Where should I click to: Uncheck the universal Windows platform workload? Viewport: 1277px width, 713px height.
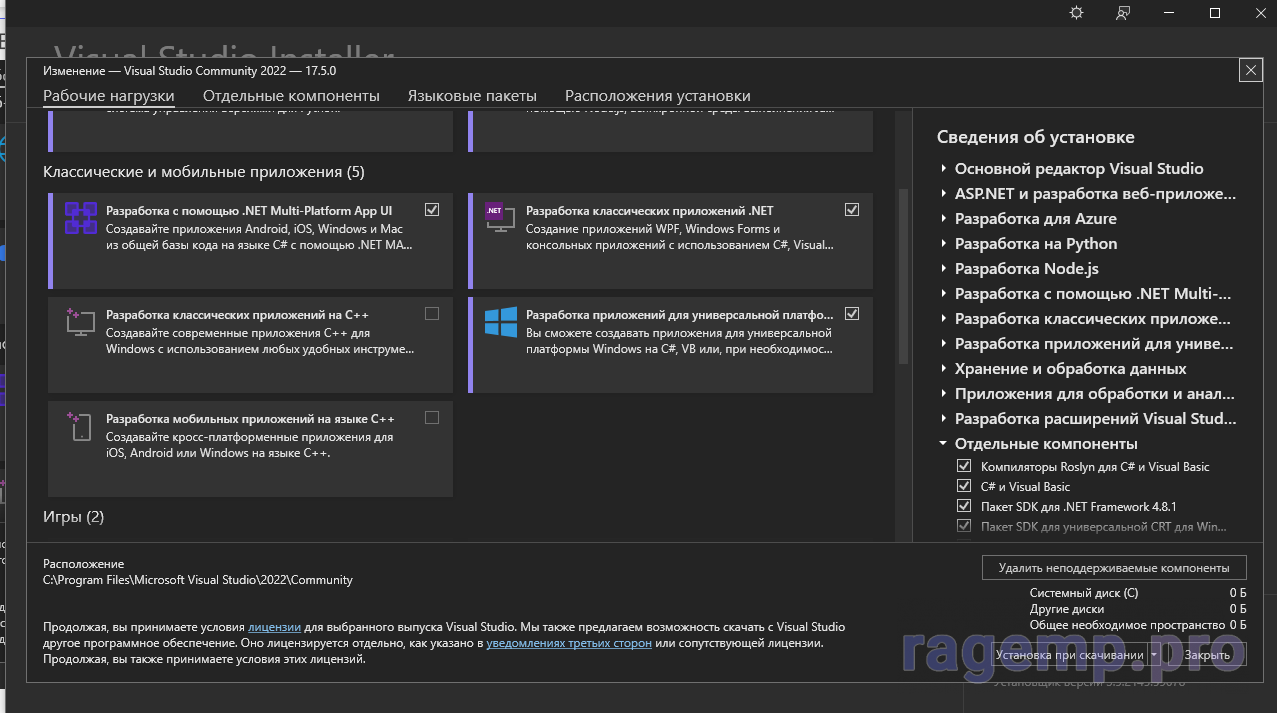(852, 314)
